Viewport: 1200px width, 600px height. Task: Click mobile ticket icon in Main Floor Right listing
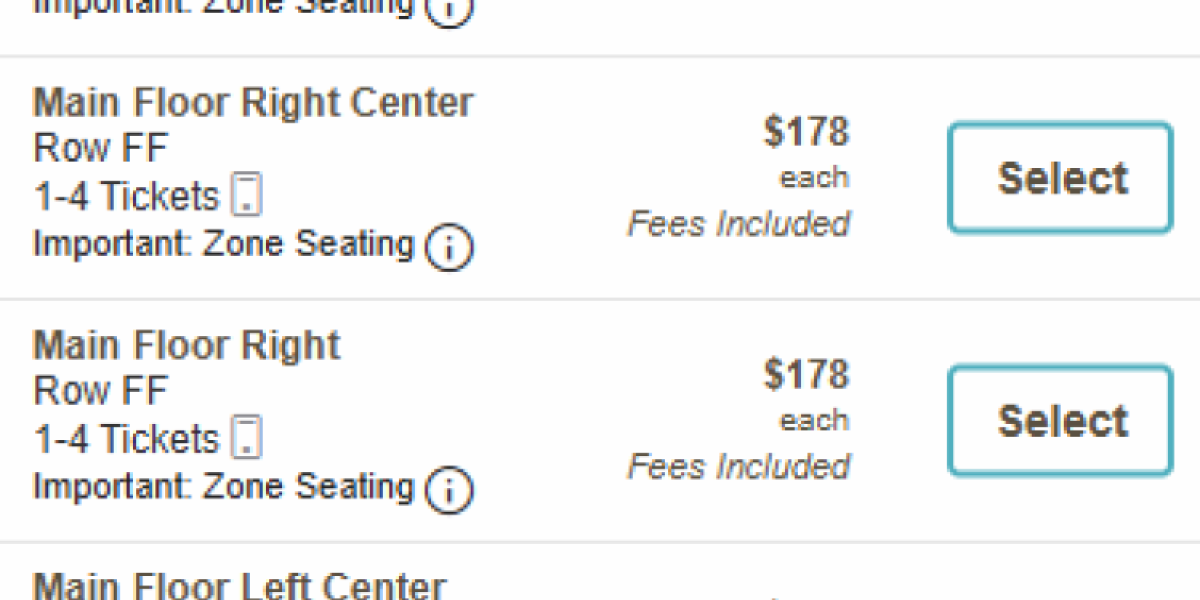(247, 438)
